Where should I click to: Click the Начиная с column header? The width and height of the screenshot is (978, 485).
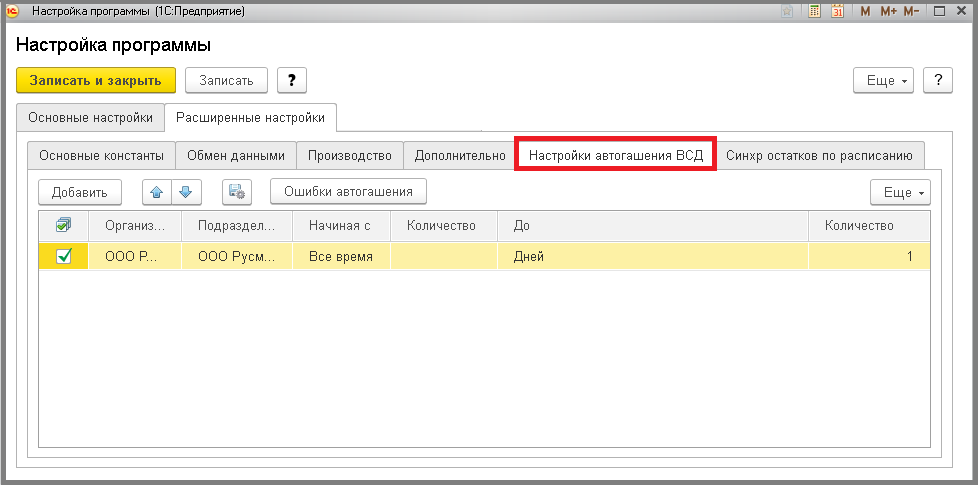coord(341,226)
